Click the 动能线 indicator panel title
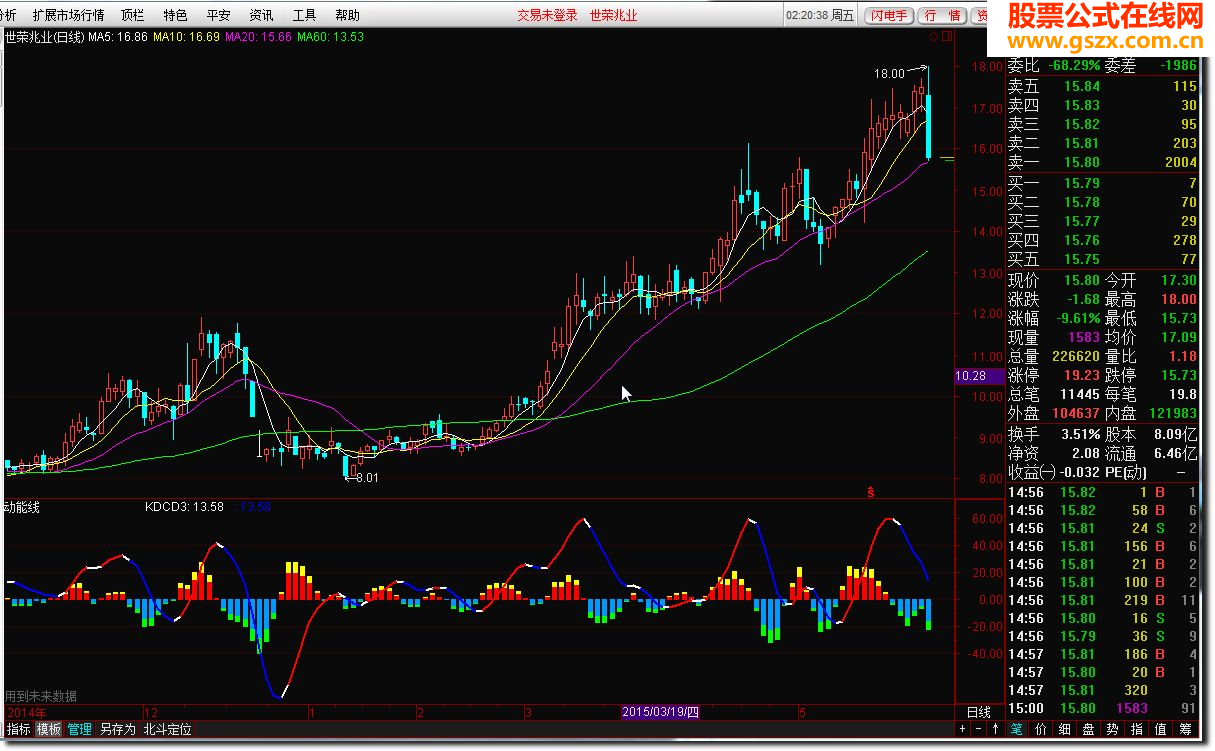 click(21, 507)
